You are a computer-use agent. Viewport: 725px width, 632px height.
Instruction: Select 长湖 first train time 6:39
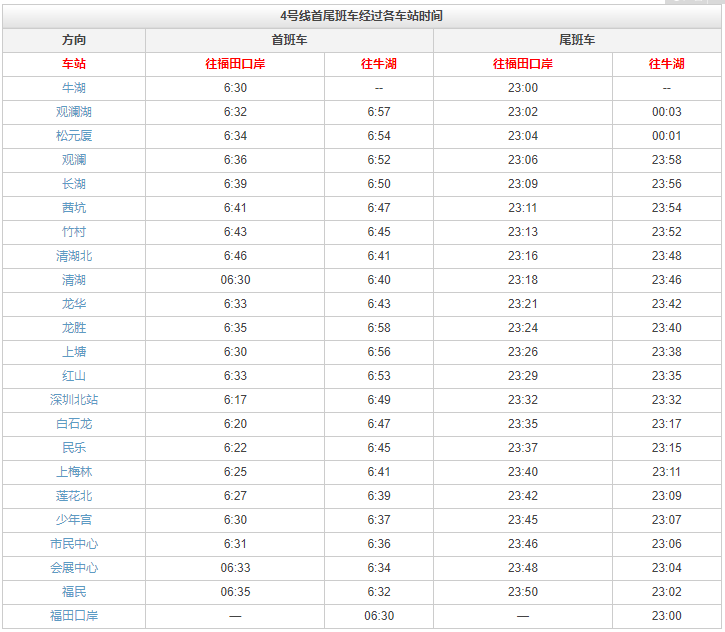(235, 184)
